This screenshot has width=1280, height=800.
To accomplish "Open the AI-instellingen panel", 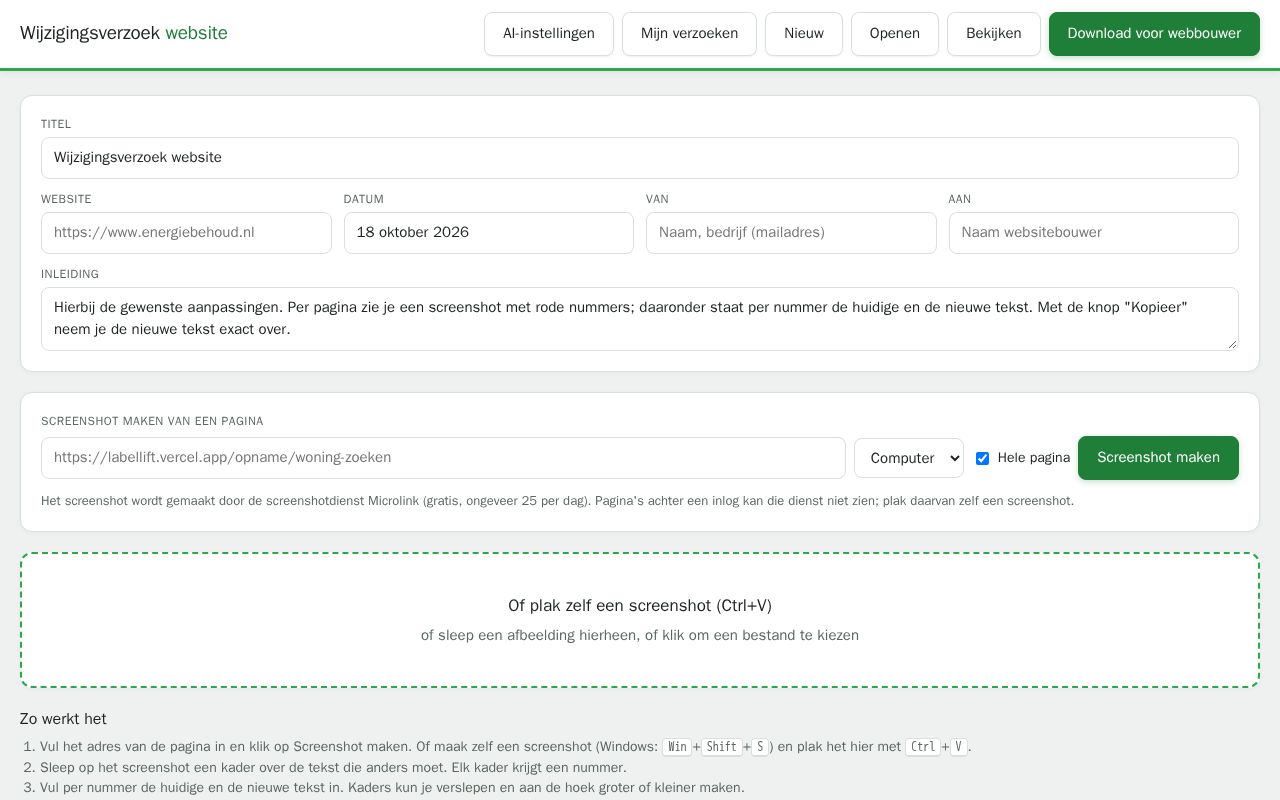I will [549, 34].
